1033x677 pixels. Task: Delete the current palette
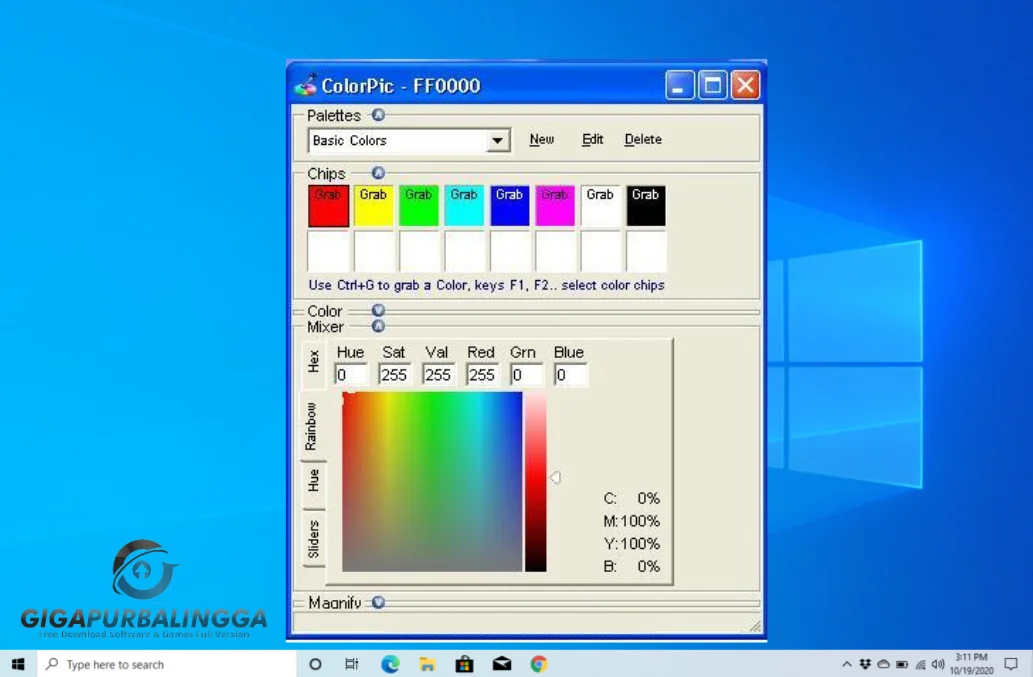(642, 139)
